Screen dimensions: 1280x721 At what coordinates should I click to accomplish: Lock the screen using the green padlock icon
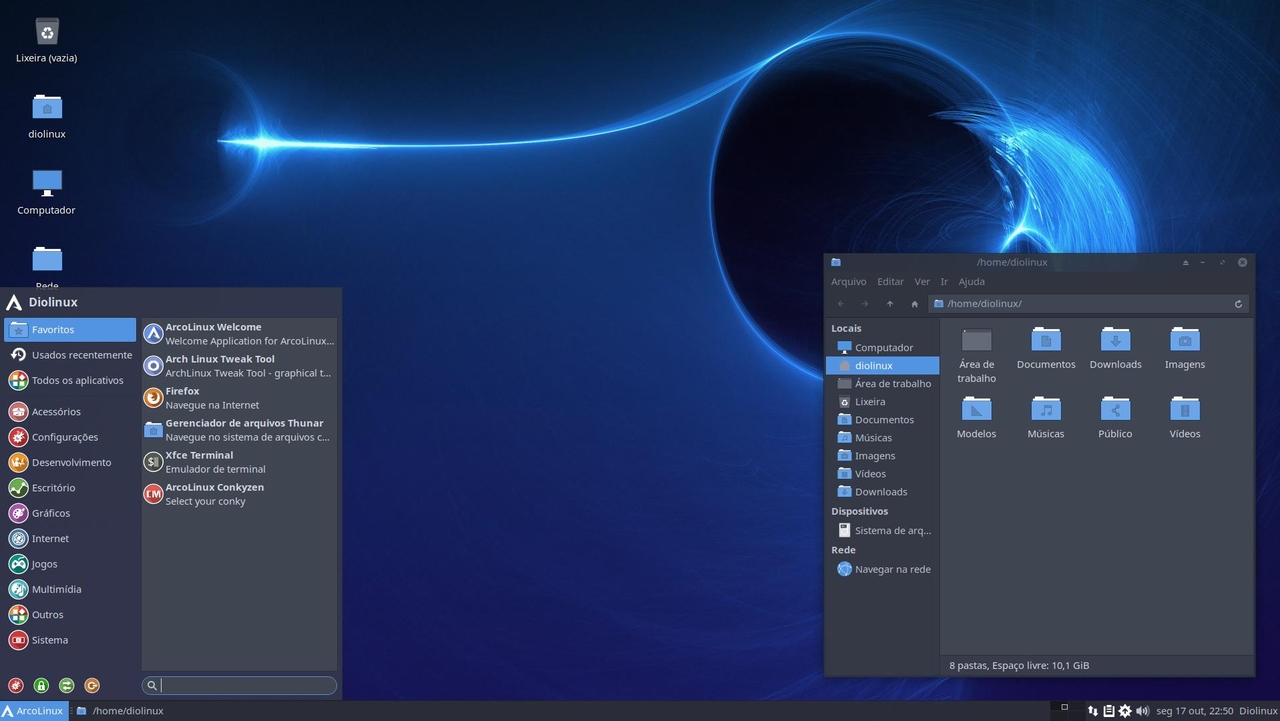[x=41, y=685]
